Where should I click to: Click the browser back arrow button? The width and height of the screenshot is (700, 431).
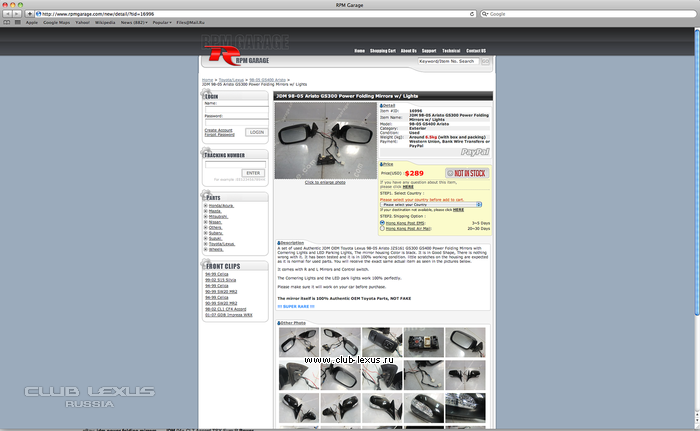[x=6, y=13]
